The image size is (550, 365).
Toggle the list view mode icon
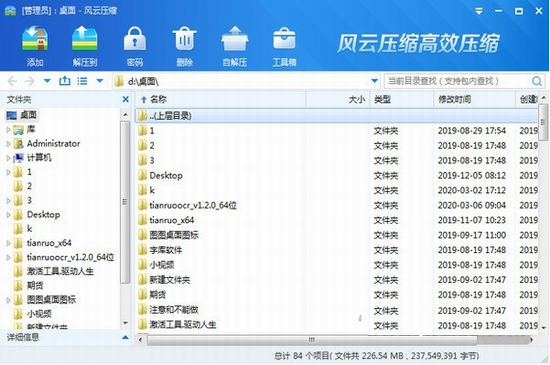82,81
